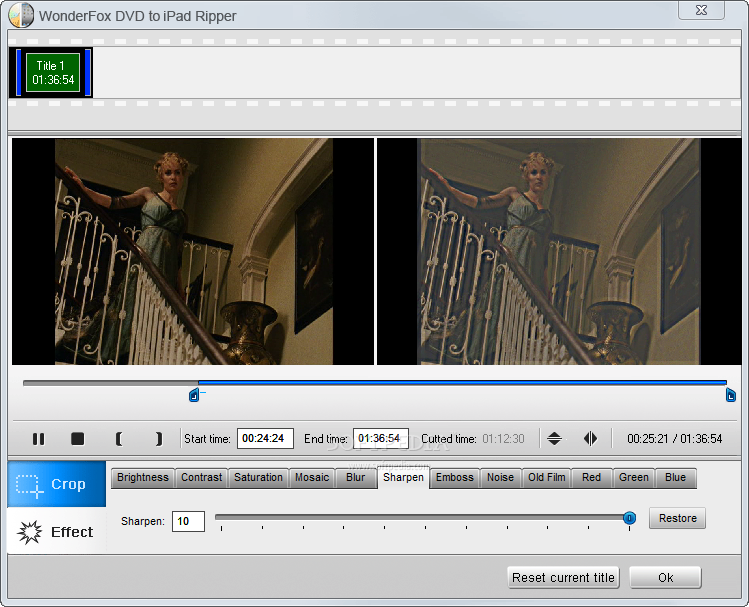Open the Crop section
Screen dimensions: 749x607
click(x=57, y=484)
